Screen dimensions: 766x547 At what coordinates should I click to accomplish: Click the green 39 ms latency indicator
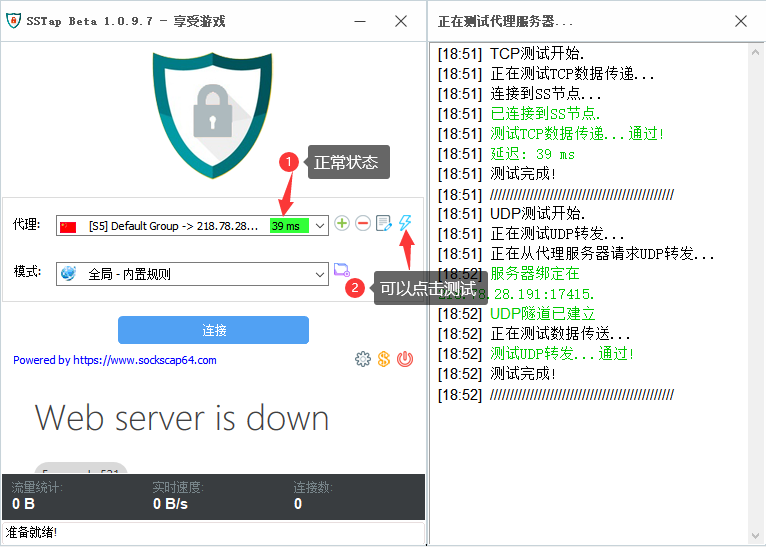coord(289,226)
